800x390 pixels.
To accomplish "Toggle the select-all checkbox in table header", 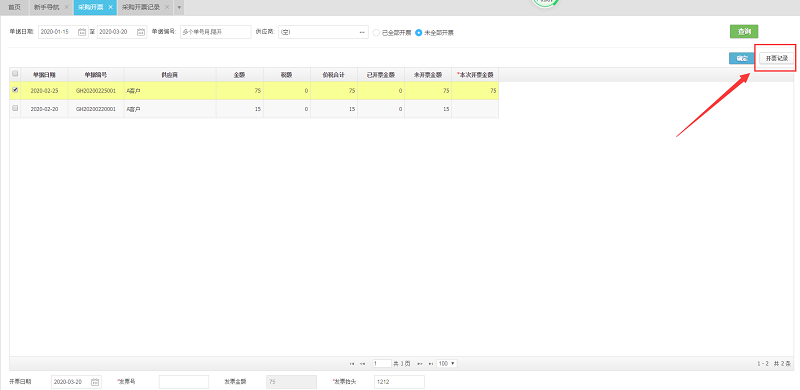I will [15, 74].
